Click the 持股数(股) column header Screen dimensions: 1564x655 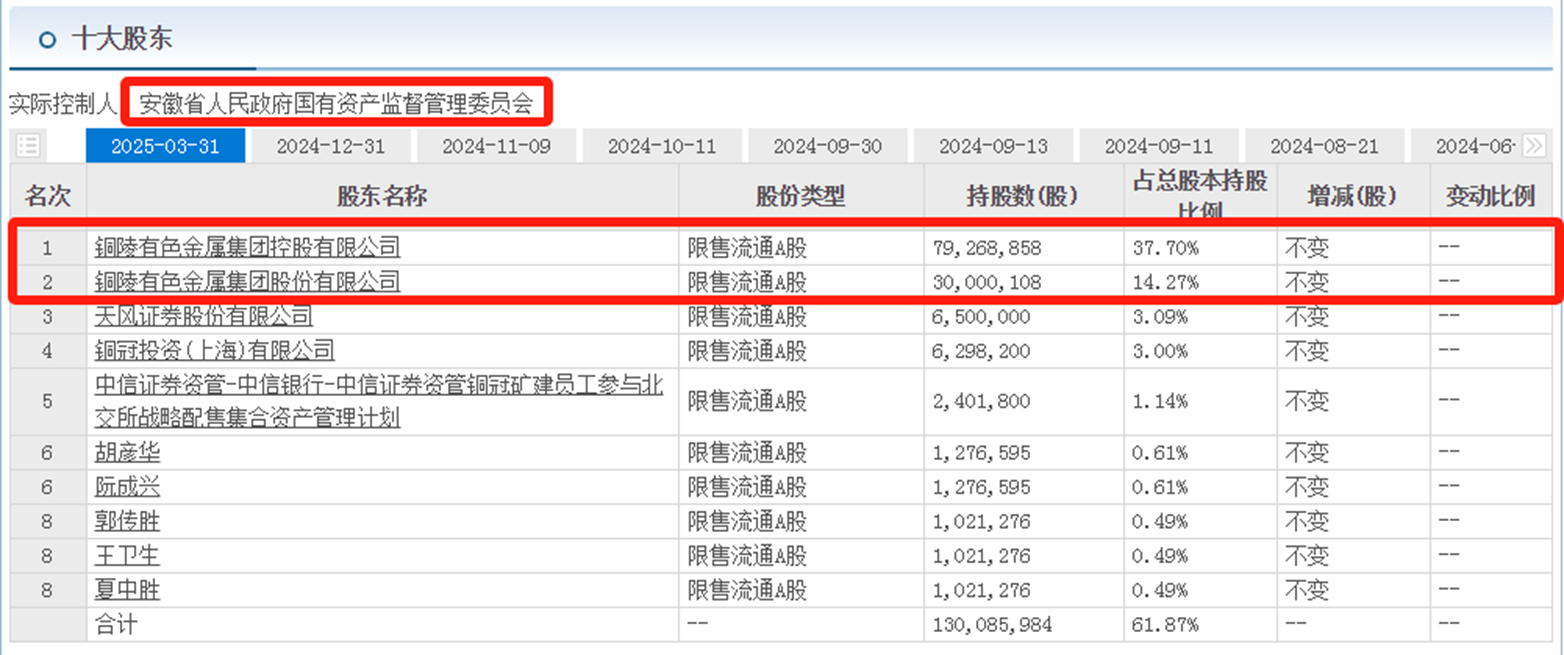click(1023, 196)
